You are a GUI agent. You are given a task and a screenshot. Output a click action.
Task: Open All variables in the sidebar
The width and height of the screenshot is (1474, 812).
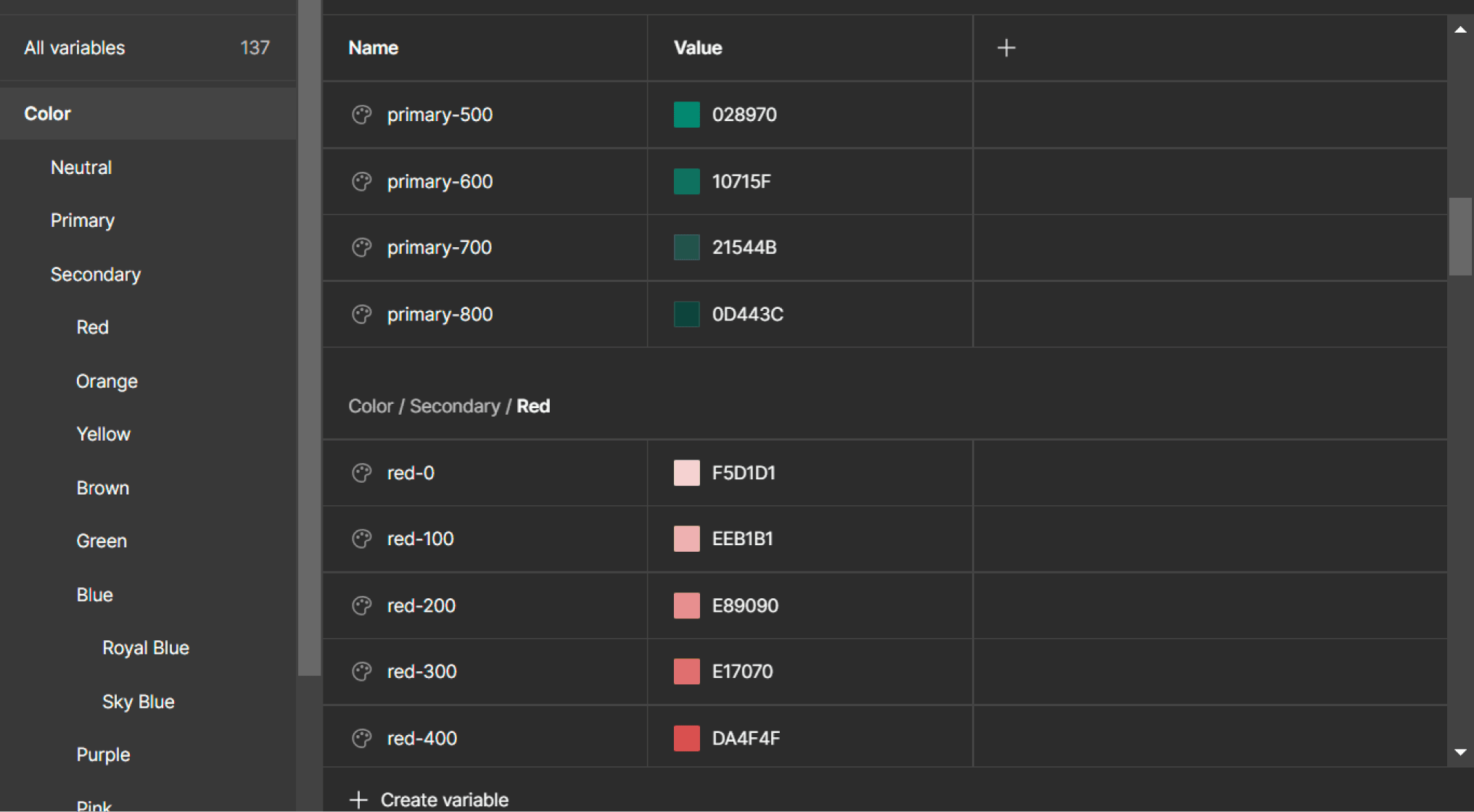click(x=75, y=47)
